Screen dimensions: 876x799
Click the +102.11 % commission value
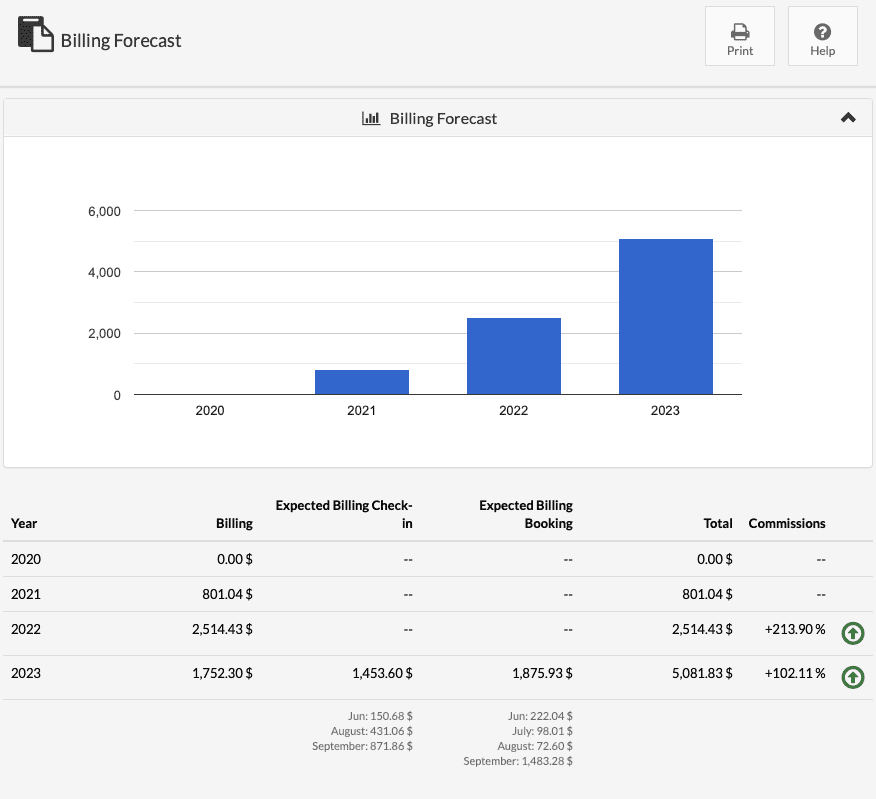(x=795, y=673)
